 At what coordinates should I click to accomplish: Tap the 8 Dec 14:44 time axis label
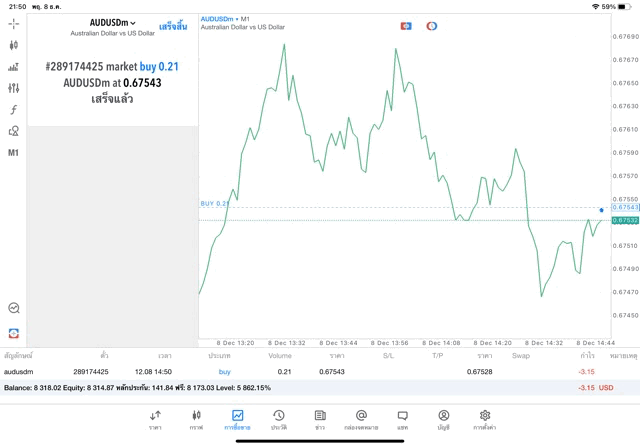click(x=595, y=343)
